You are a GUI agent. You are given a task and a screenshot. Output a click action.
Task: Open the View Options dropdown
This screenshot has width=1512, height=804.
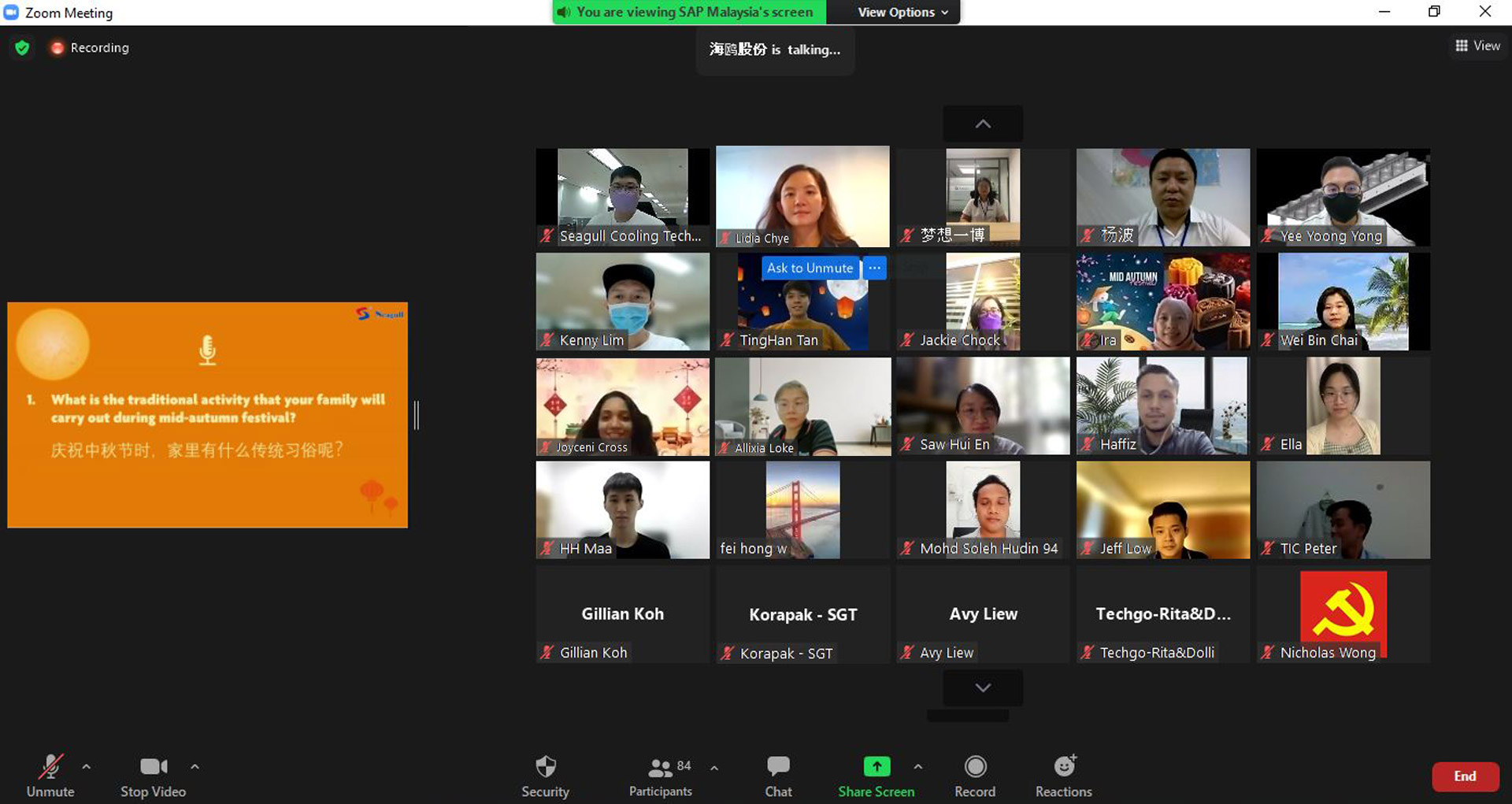pyautogui.click(x=902, y=13)
